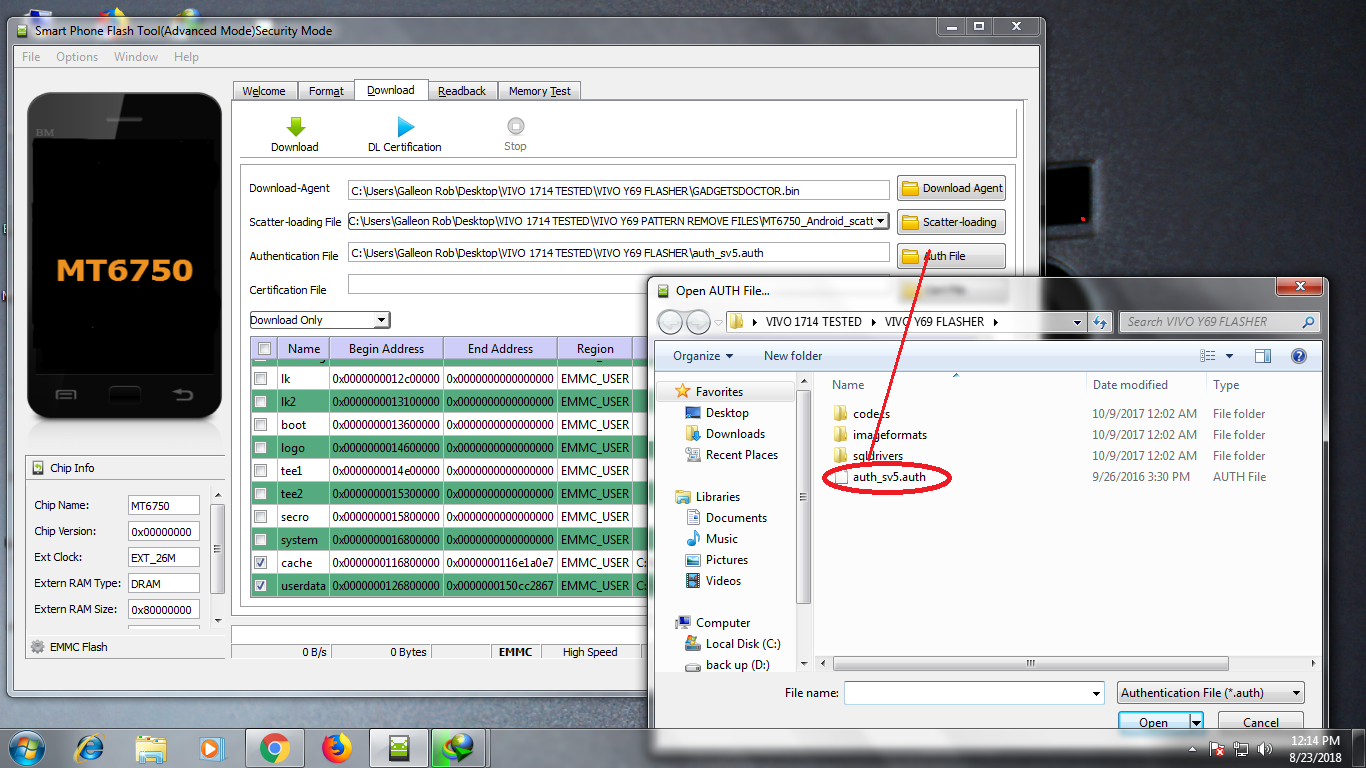1366x768 pixels.
Task: Open the File menu
Action: coord(31,57)
